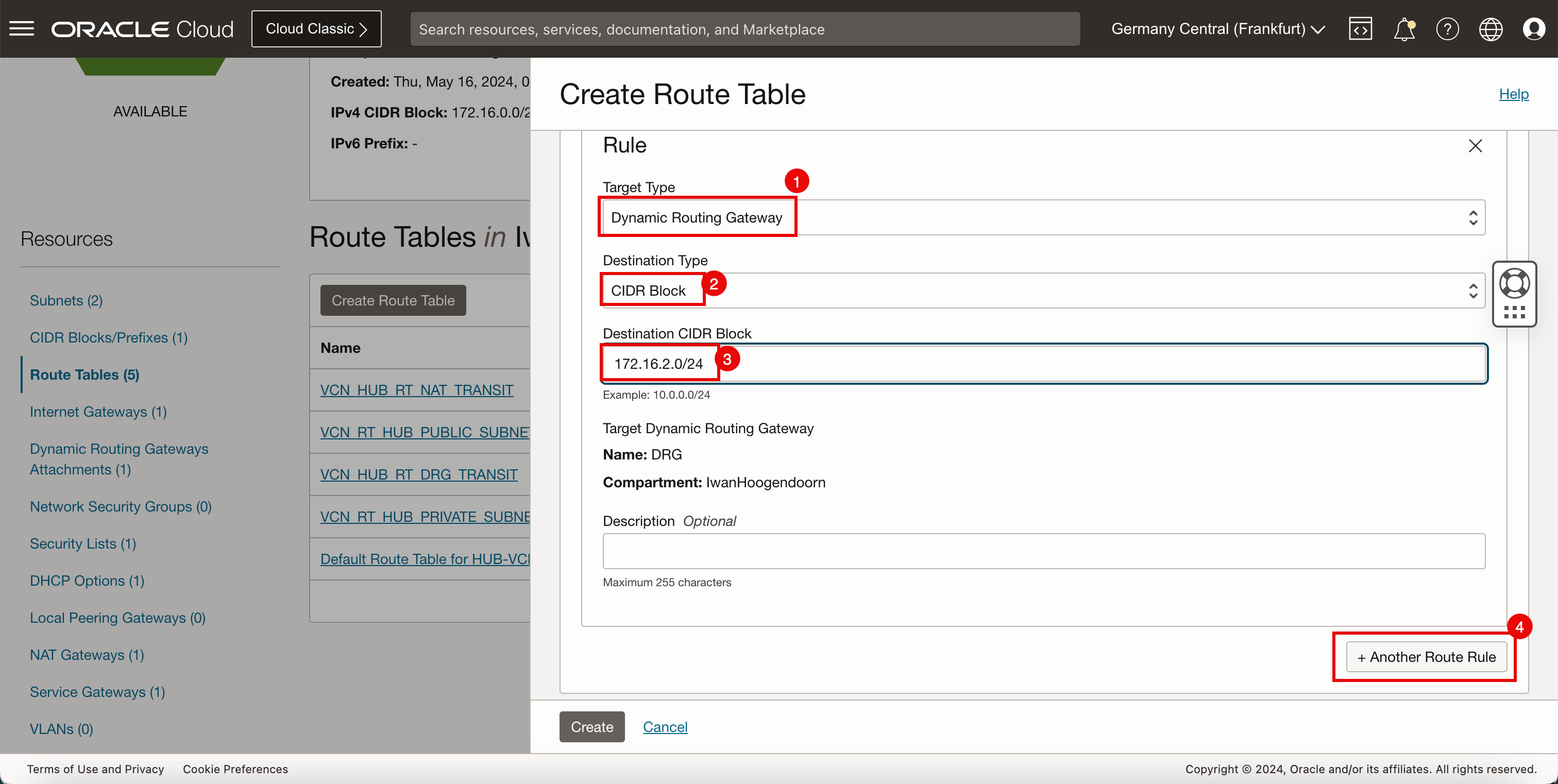Select the Cloud Classic switcher tab
1558x784 pixels.
tap(316, 28)
